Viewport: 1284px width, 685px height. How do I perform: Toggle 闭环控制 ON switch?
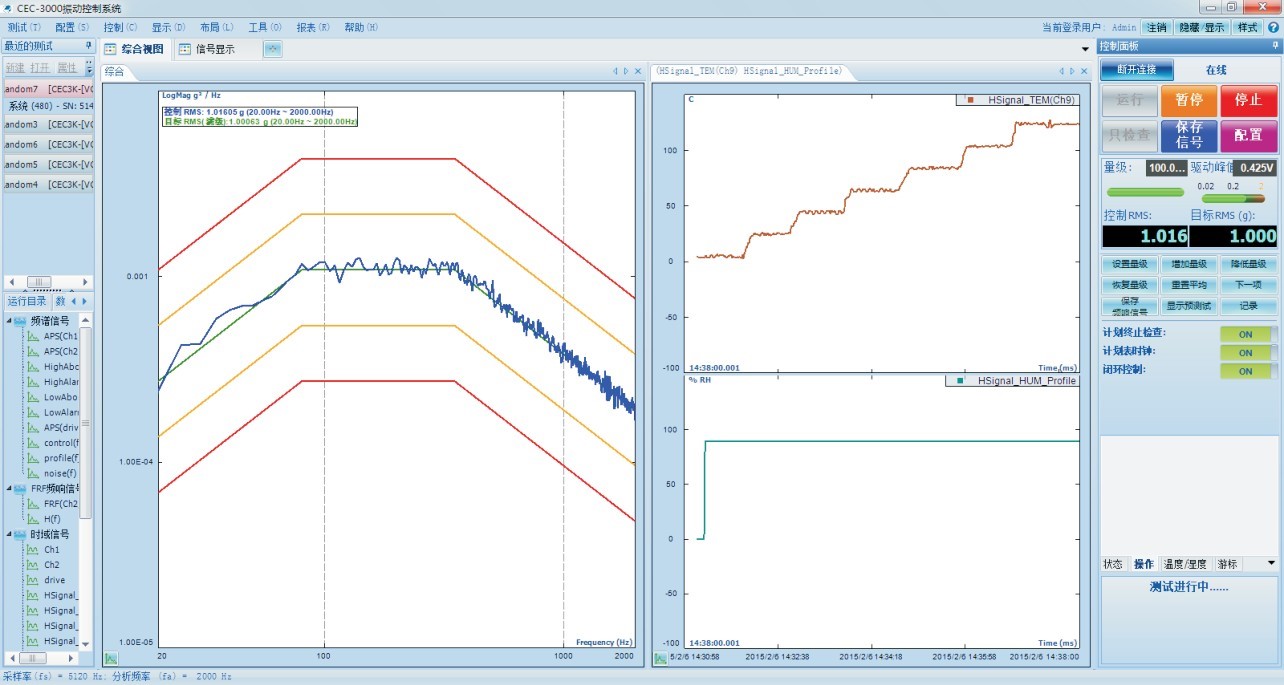tap(1246, 371)
